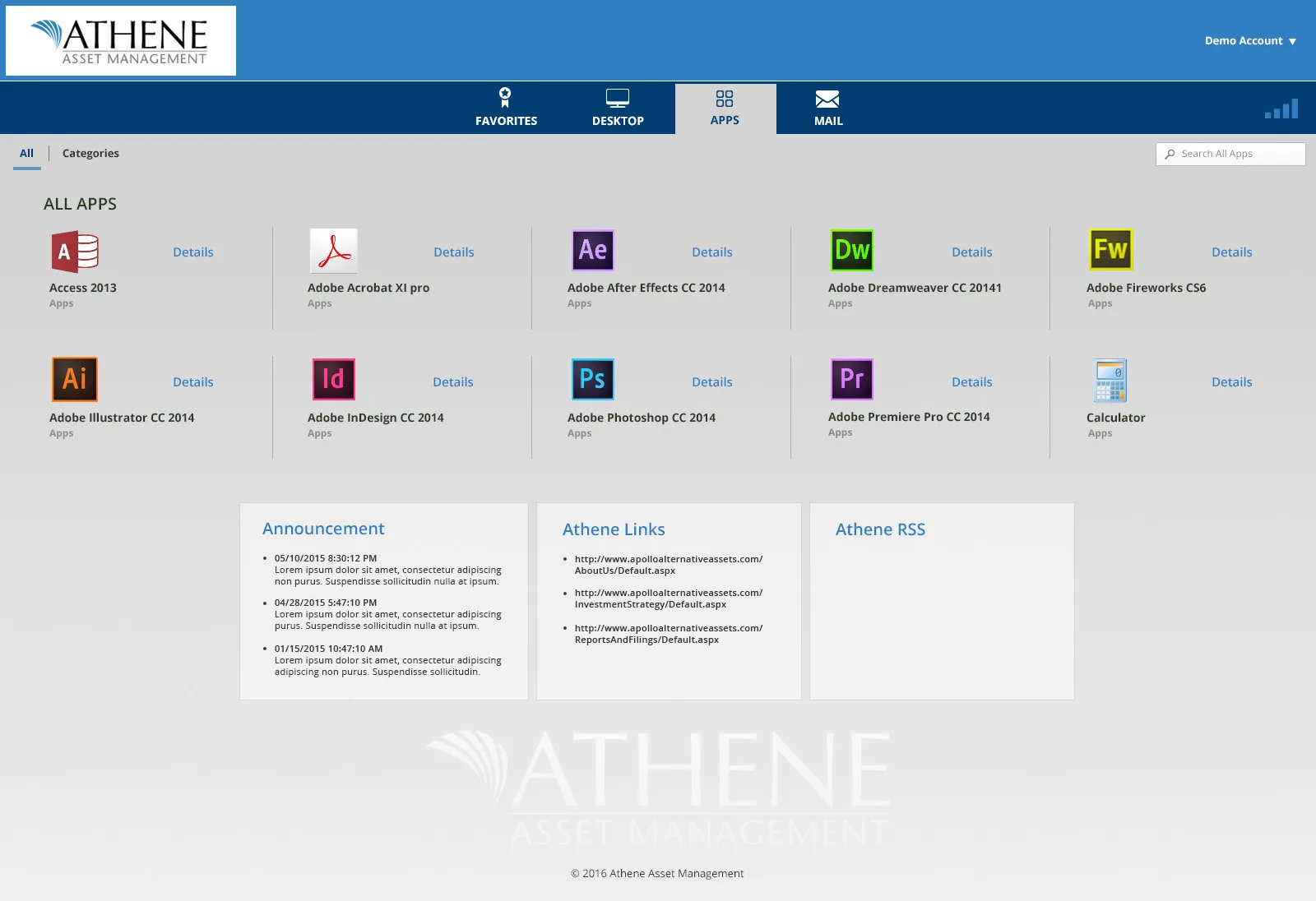Viewport: 1316px width, 901px height.
Task: Click the Athene RSS heading
Action: pos(880,529)
